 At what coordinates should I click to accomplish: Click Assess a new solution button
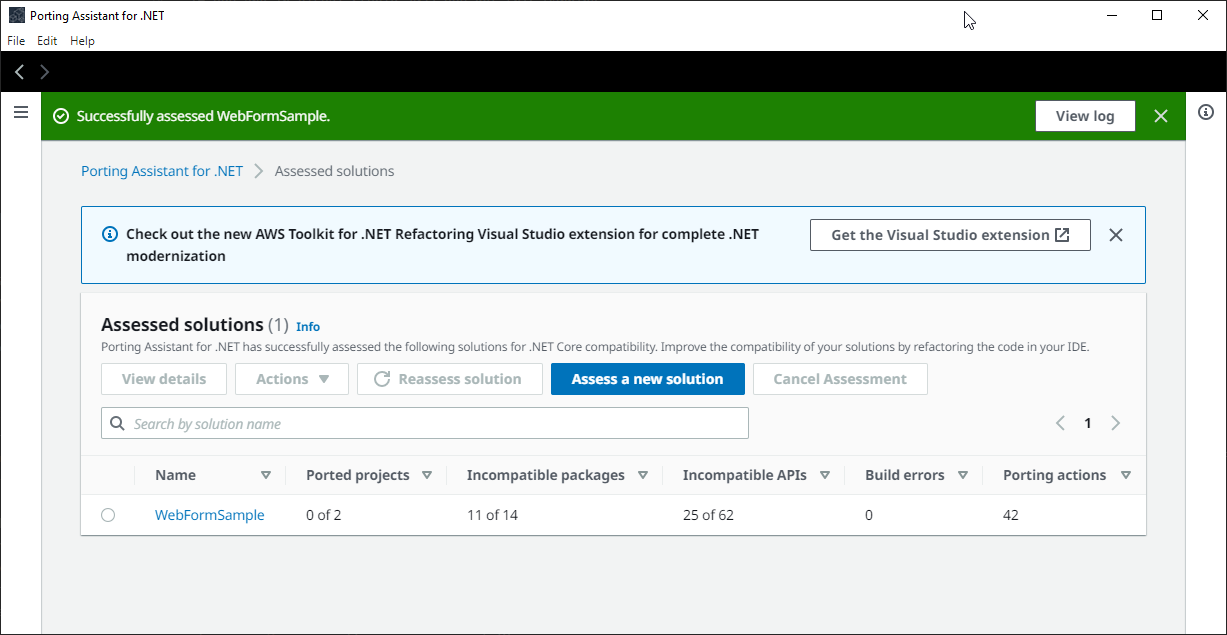click(x=647, y=379)
